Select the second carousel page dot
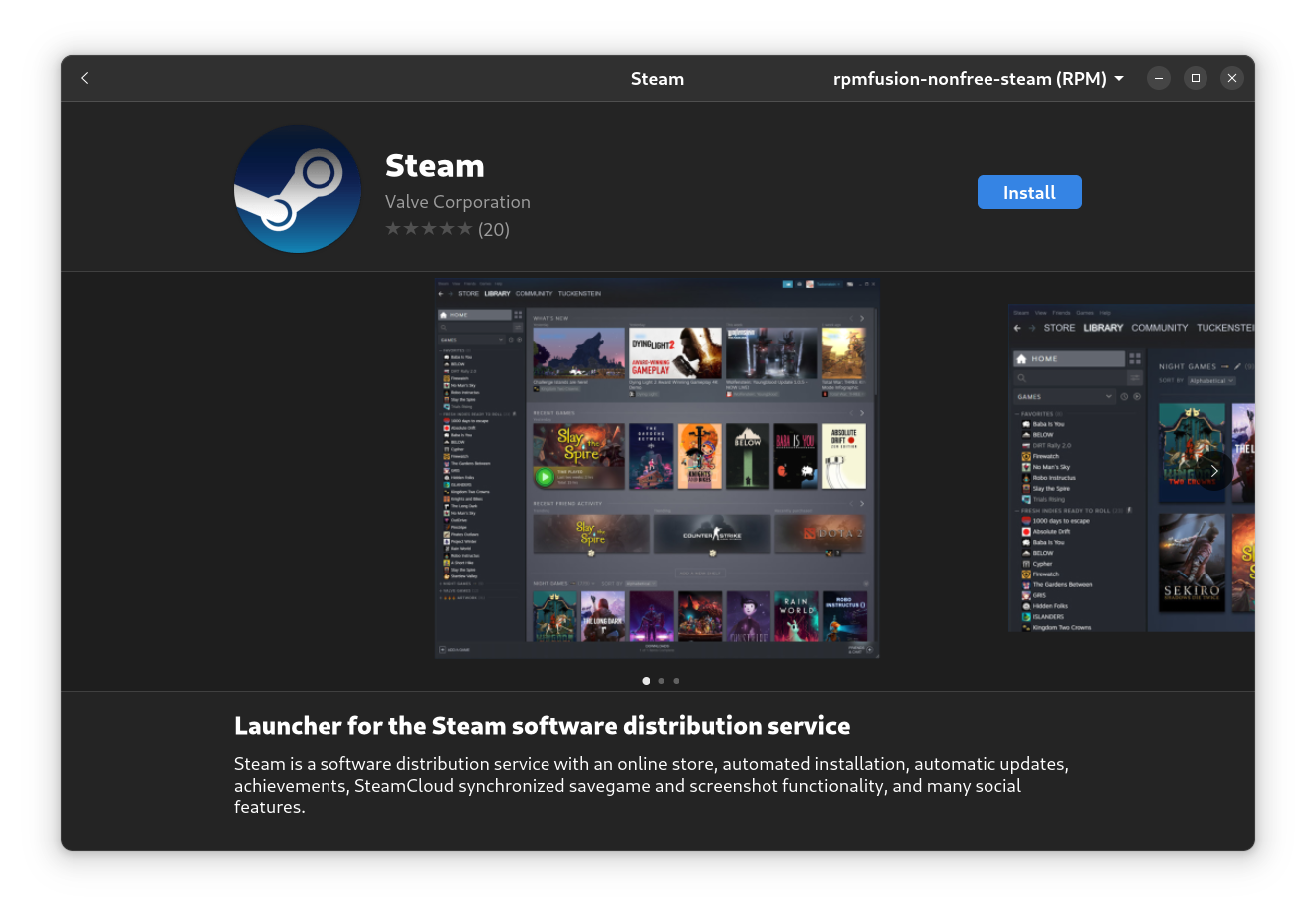 click(661, 681)
